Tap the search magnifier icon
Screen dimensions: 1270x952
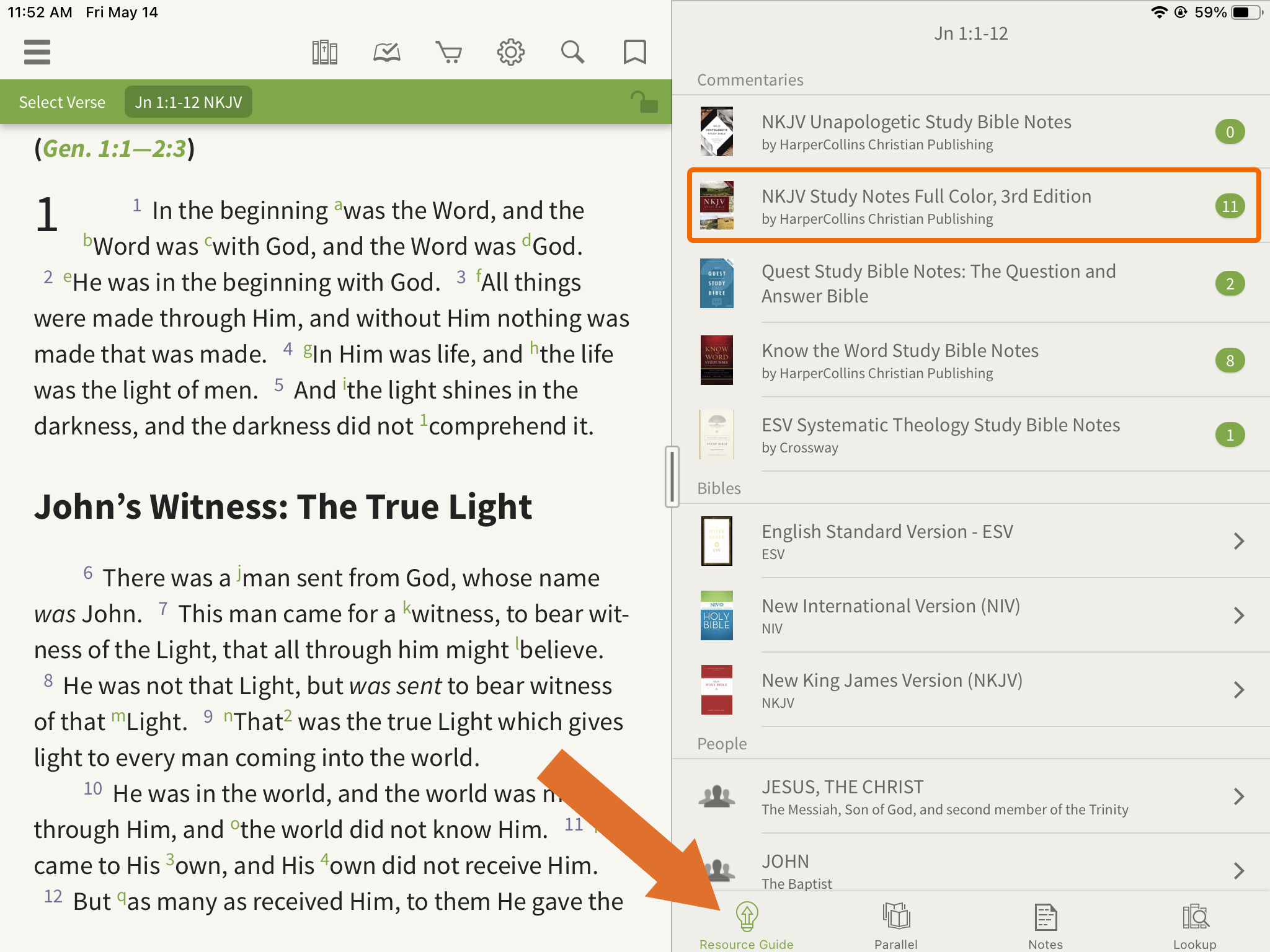[572, 52]
